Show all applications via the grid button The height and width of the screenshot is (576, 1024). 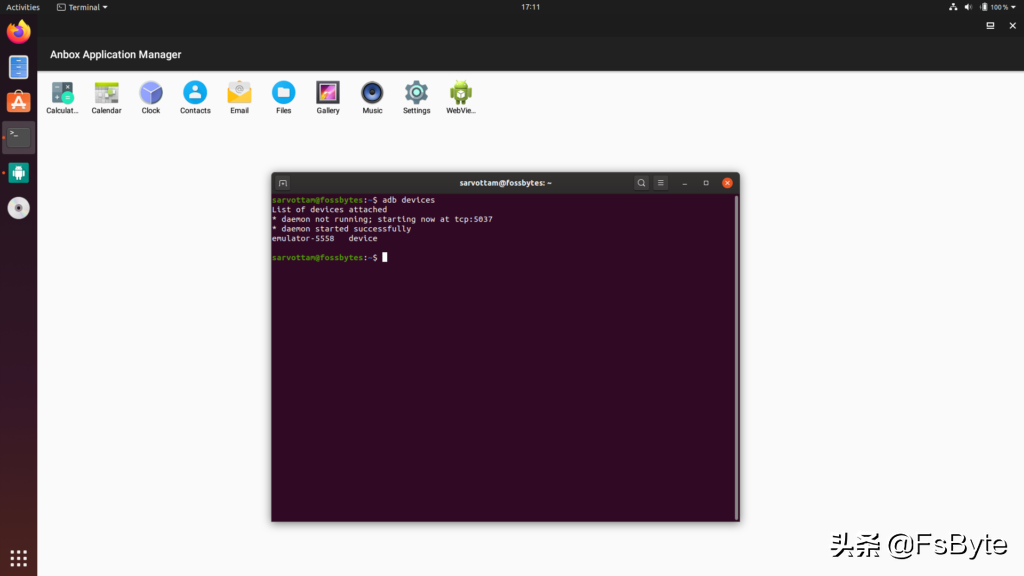point(18,557)
